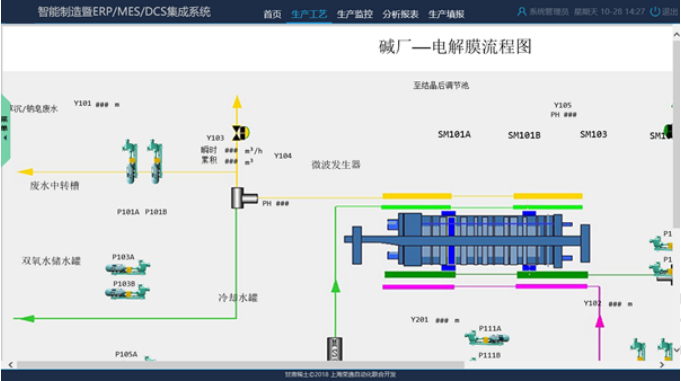This screenshot has width=681, height=381.
Task: Click vertical scrollbar down arrow
Action: pyautogui.click(x=676, y=350)
